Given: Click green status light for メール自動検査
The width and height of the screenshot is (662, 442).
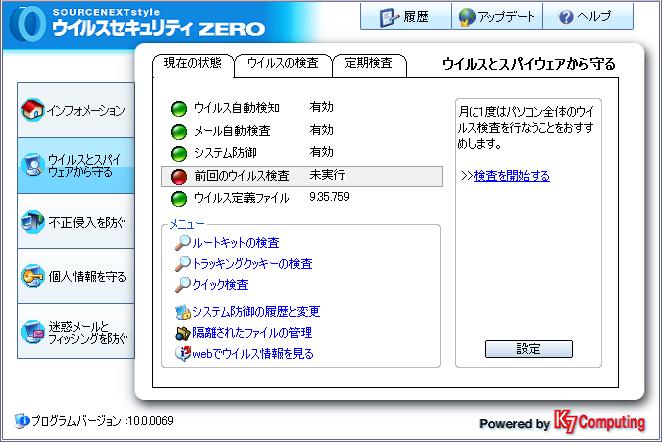Looking at the screenshot, I should [x=179, y=131].
